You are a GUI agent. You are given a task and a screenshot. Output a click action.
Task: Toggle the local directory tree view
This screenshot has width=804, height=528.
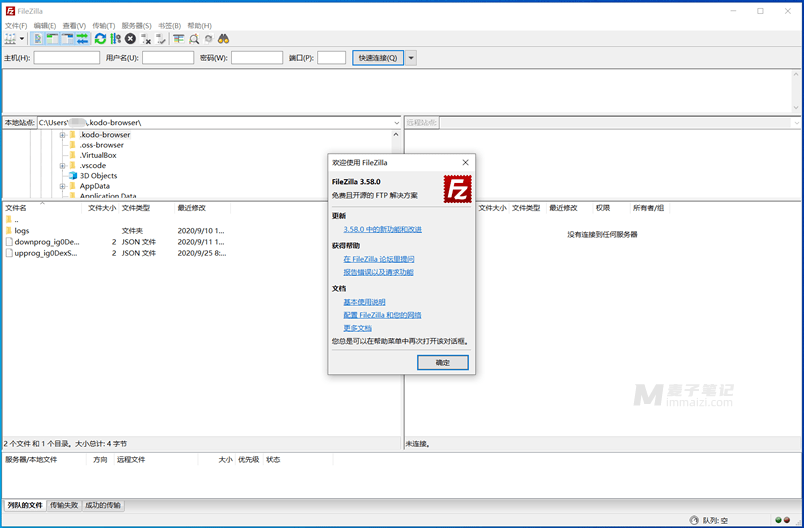click(x=52, y=39)
